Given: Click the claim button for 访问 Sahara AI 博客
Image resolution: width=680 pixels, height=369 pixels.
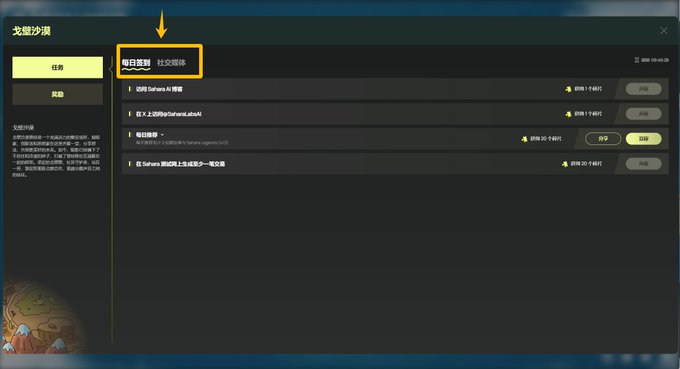Looking at the screenshot, I should click(x=644, y=89).
